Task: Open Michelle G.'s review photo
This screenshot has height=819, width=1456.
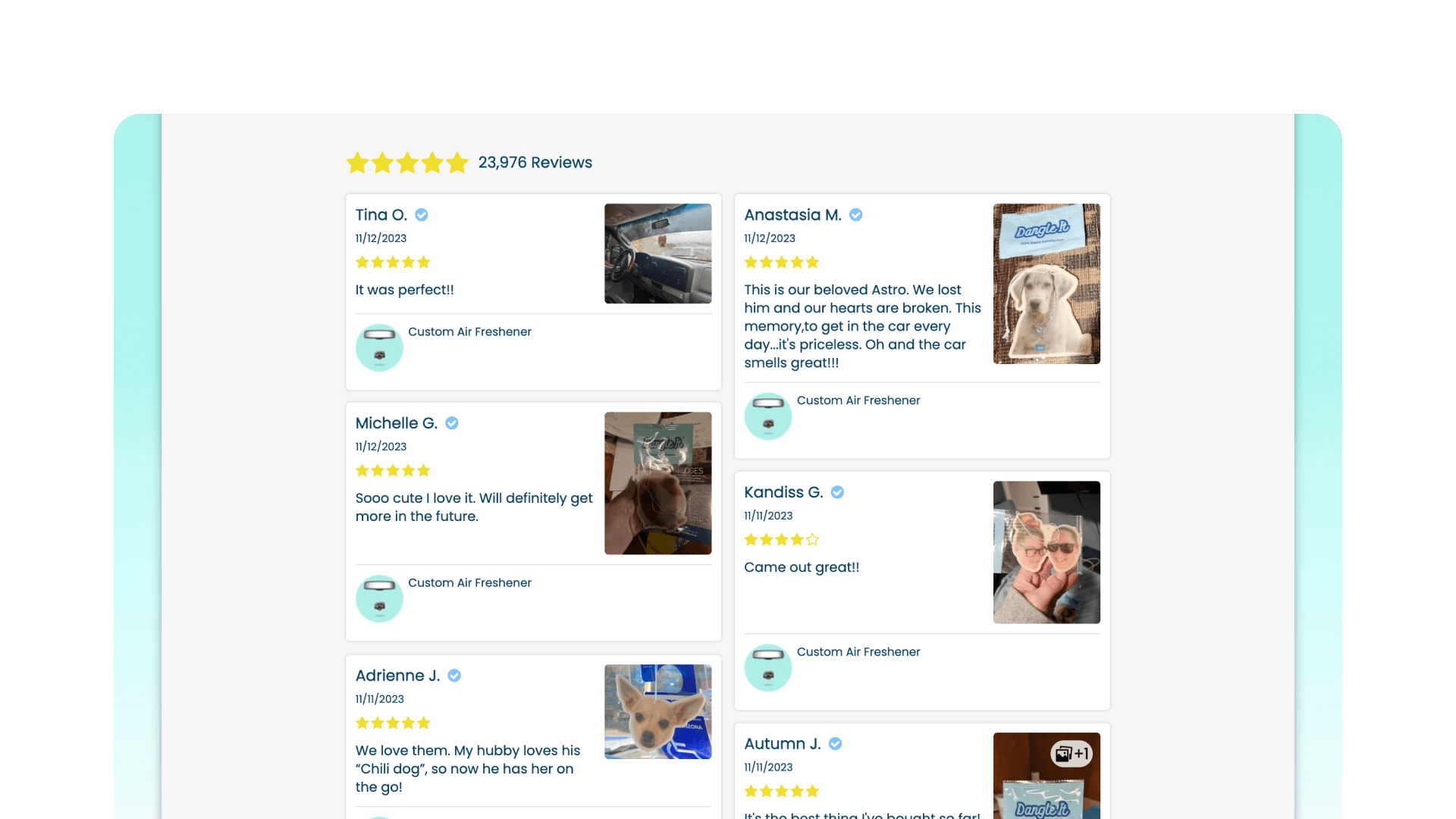Action: point(657,483)
